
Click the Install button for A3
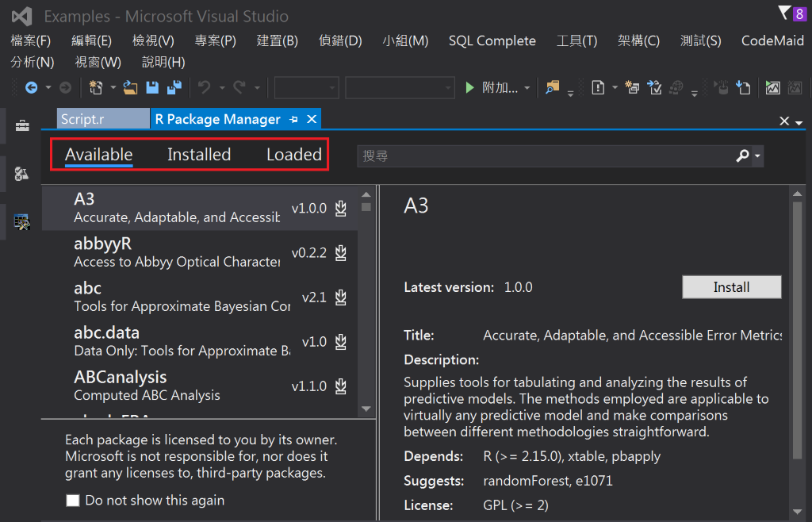click(731, 287)
